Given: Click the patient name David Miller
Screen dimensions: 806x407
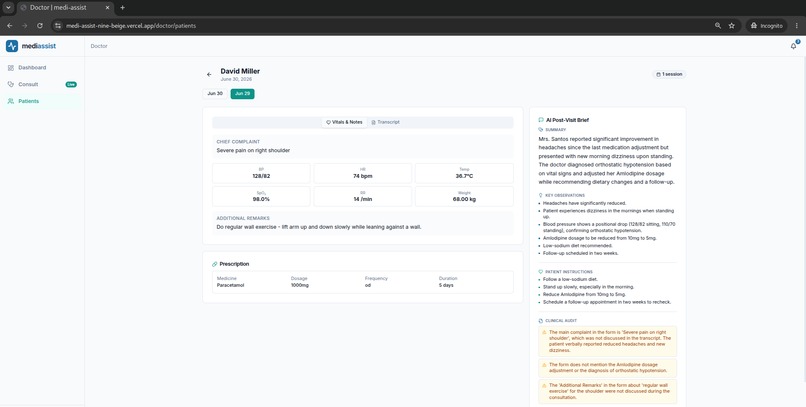Looking at the screenshot, I should pos(240,71).
